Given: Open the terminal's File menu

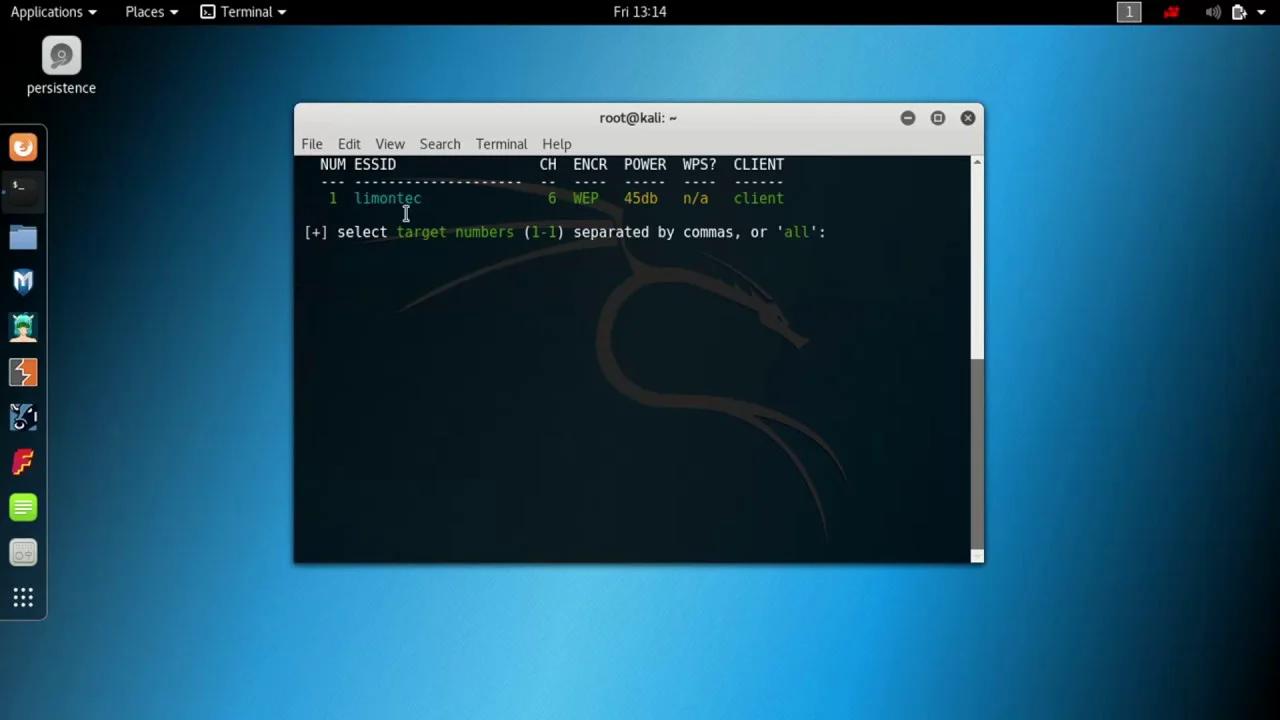Looking at the screenshot, I should pyautogui.click(x=312, y=144).
